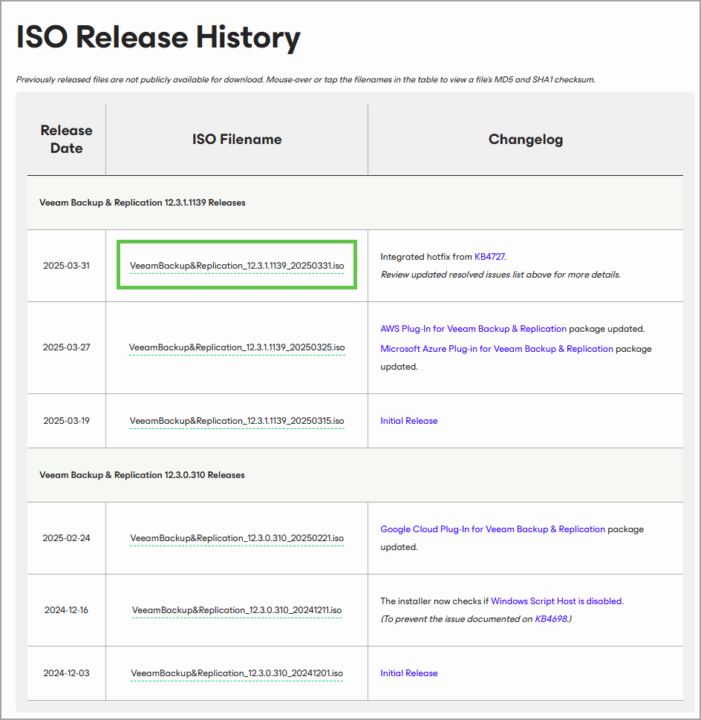
Task: Open the KB4727 hotfix link
Action: tap(489, 257)
